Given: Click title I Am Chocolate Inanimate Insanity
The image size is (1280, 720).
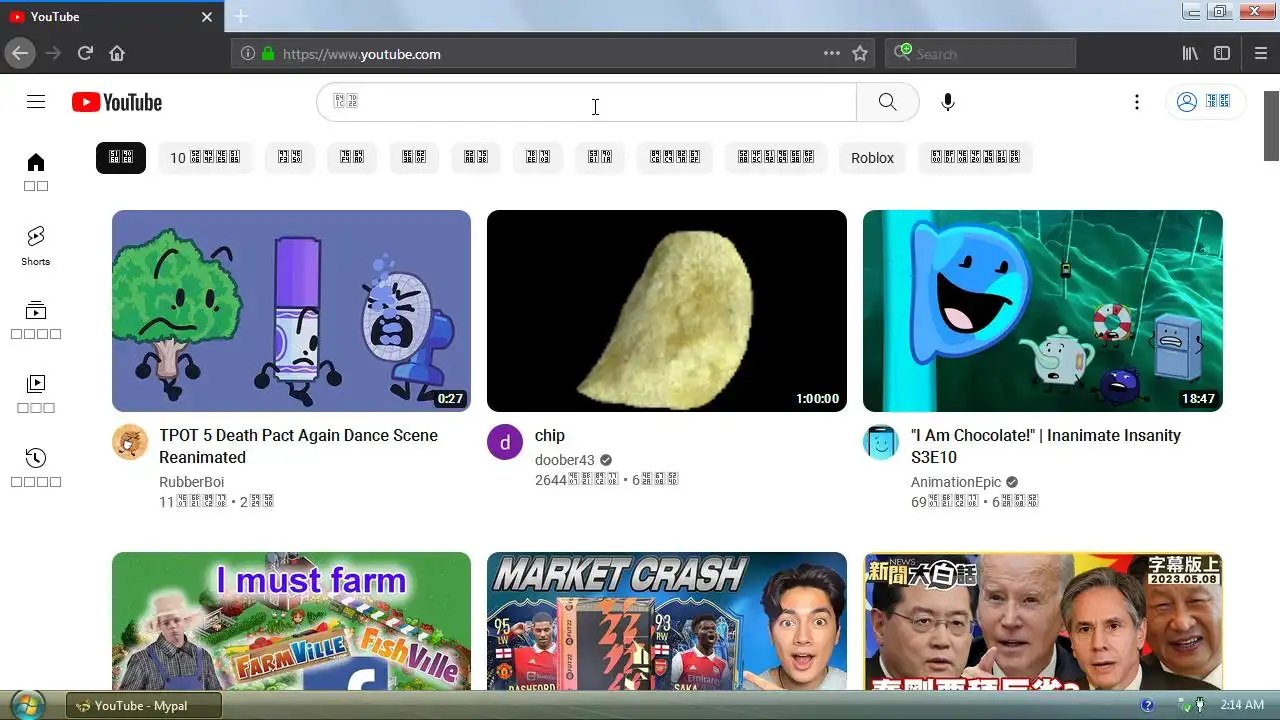Looking at the screenshot, I should 1046,446.
